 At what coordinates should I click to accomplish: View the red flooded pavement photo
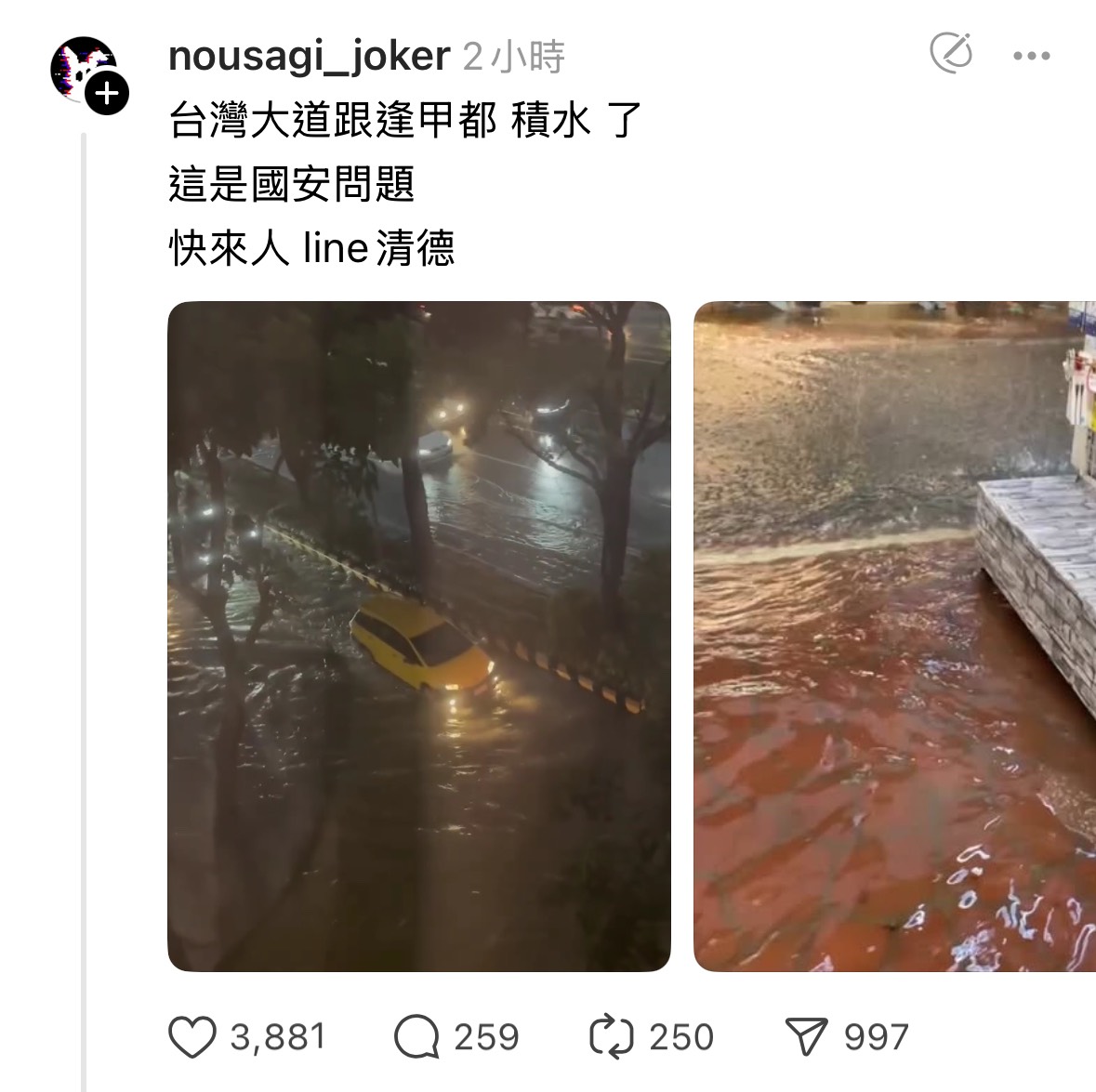pyautogui.click(x=894, y=637)
